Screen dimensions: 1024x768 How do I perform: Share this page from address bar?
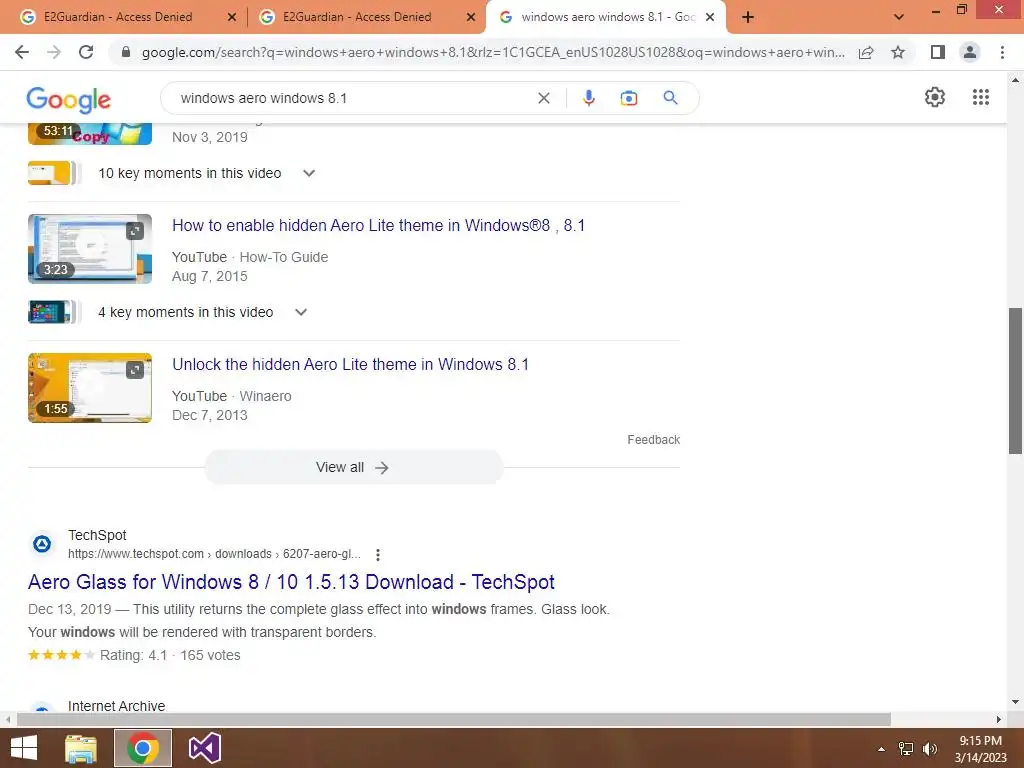866,52
